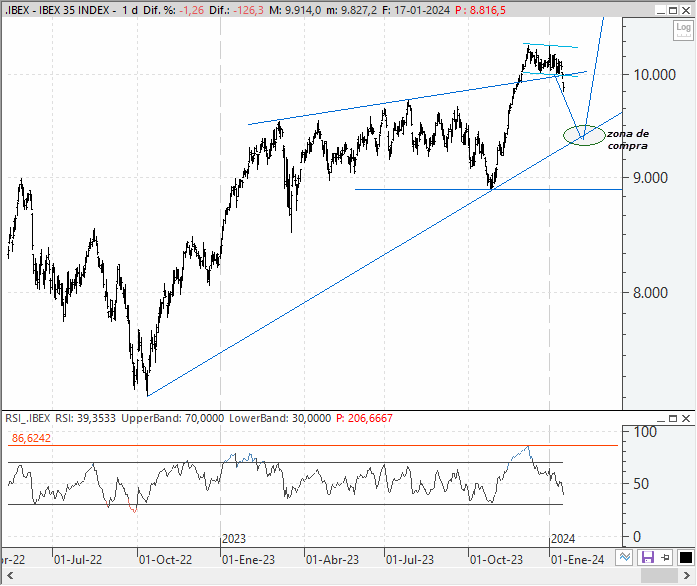
Task: Click the 8.000 price axis label
Action: pos(650,293)
